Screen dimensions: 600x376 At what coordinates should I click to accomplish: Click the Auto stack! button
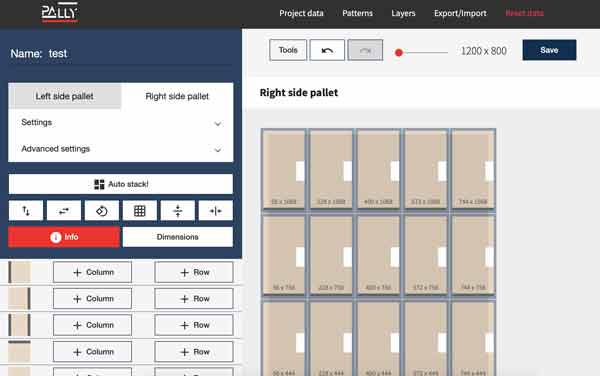[121, 184]
